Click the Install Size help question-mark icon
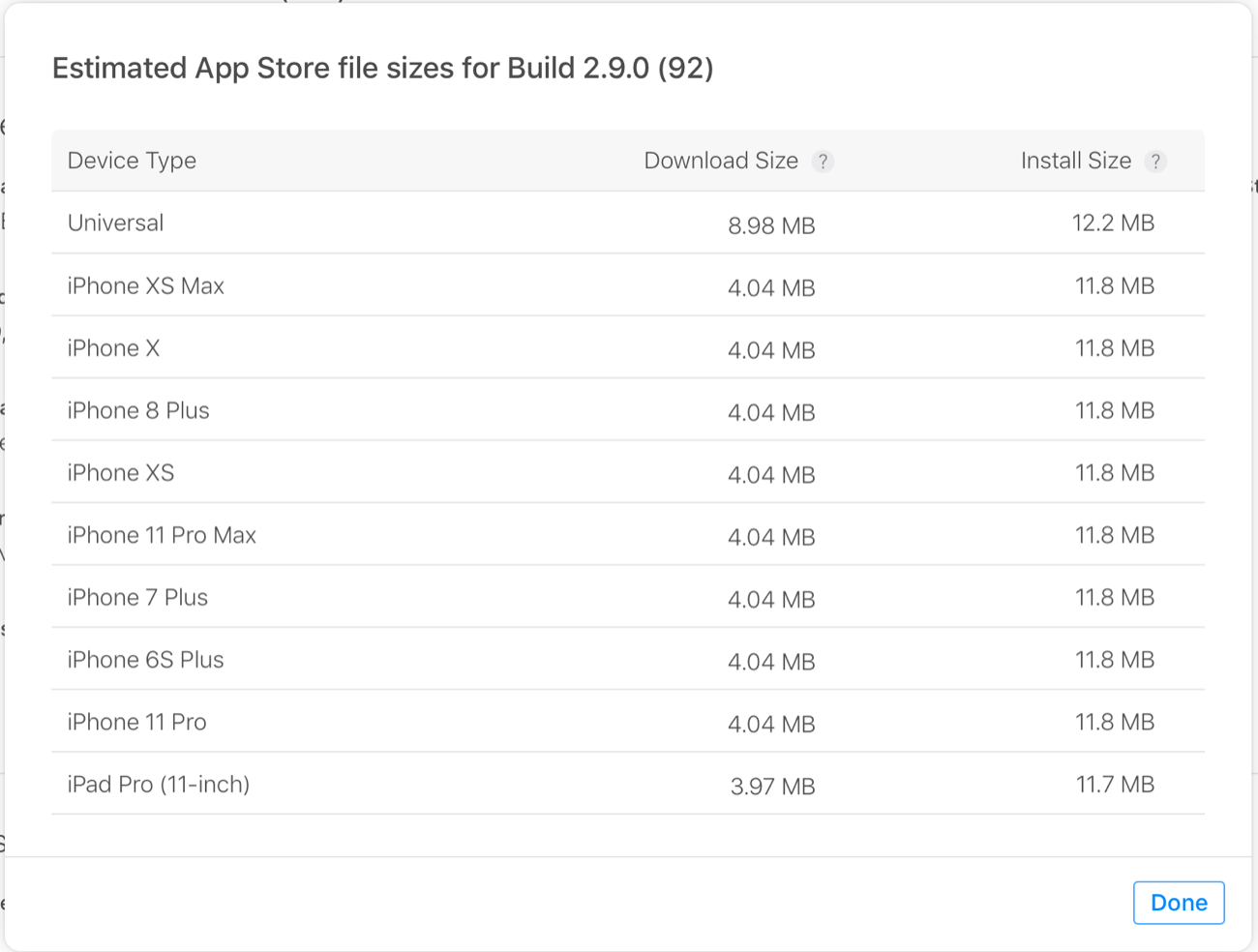This screenshot has width=1258, height=952. pyautogui.click(x=1155, y=162)
